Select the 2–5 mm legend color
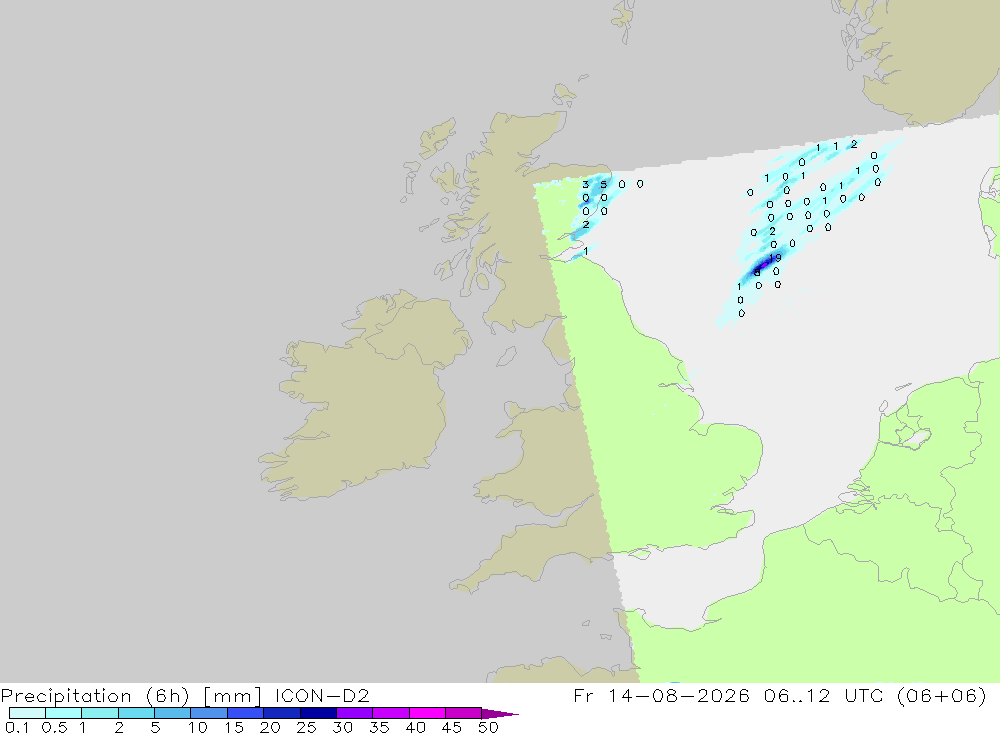The height and width of the screenshot is (733, 1000). 136,713
